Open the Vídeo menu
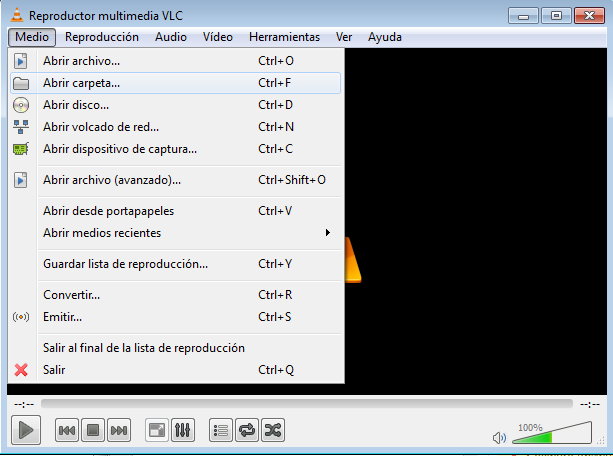Image resolution: width=613 pixels, height=456 pixels. tap(218, 37)
